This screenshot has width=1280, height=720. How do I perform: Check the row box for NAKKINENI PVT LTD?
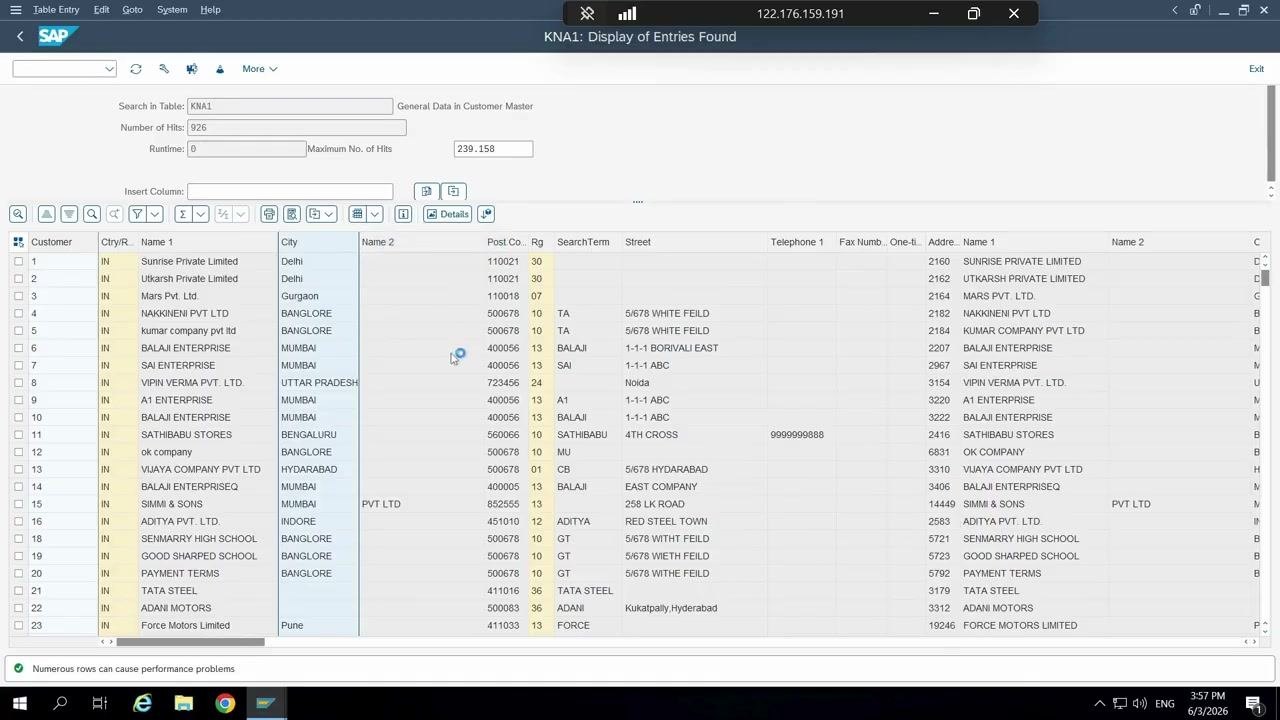click(18, 314)
